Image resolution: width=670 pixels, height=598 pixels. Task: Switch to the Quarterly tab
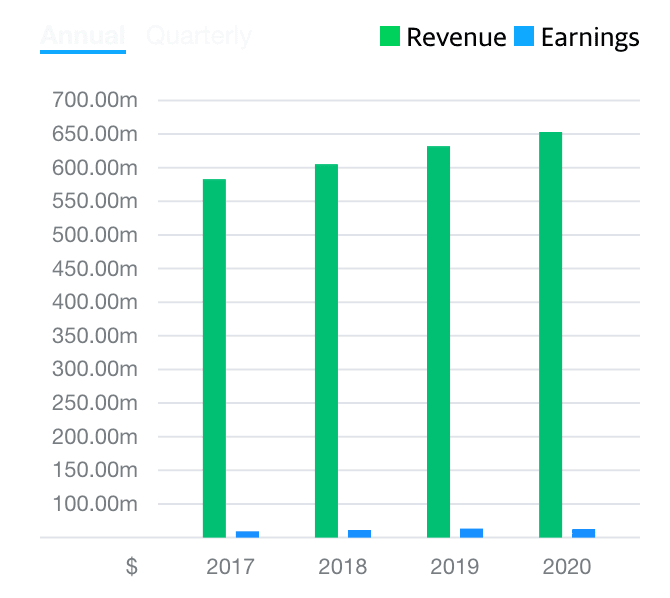(199, 36)
